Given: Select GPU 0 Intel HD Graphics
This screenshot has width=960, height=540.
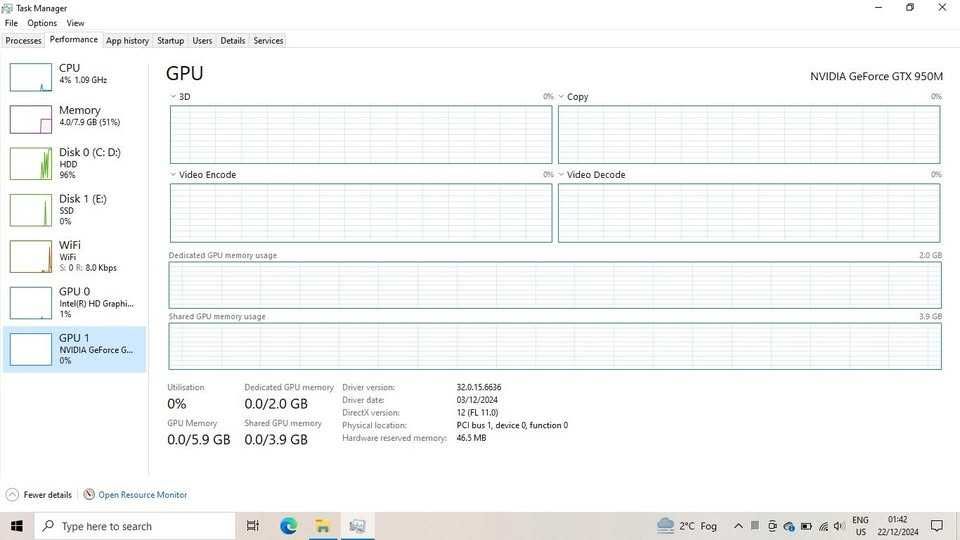Looking at the screenshot, I should tap(74, 302).
